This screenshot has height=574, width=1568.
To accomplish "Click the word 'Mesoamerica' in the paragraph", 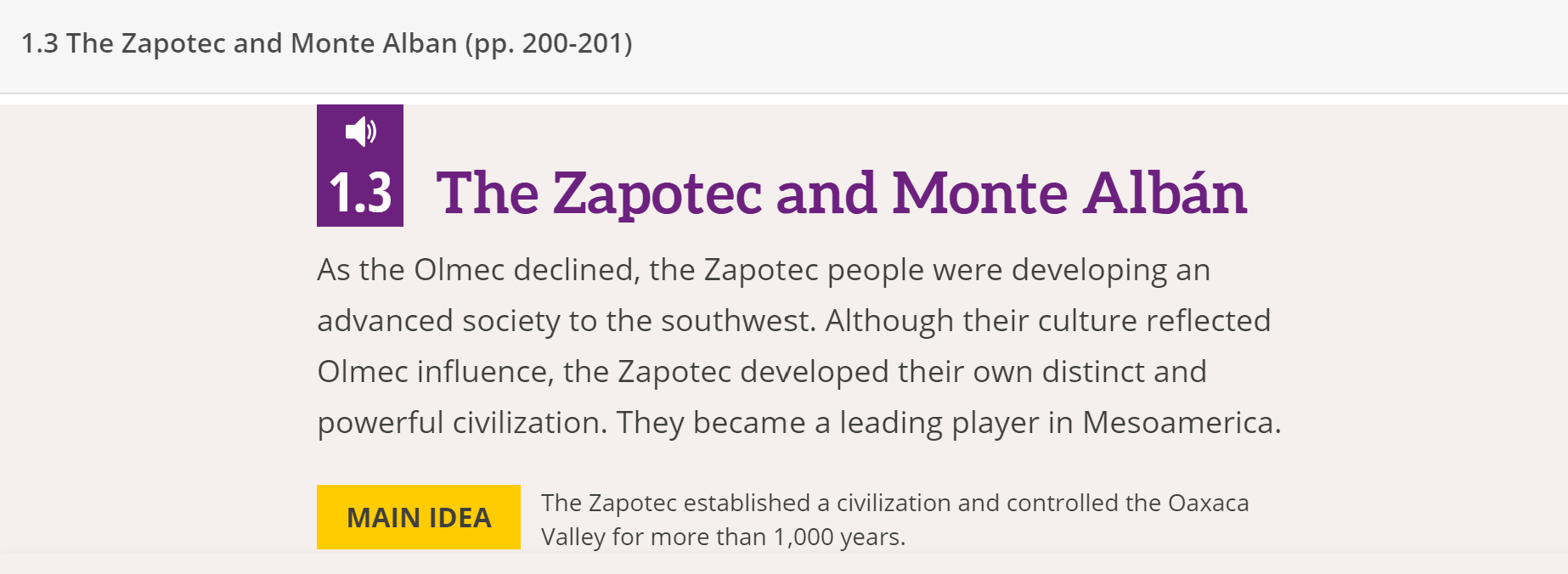I will 1180,423.
